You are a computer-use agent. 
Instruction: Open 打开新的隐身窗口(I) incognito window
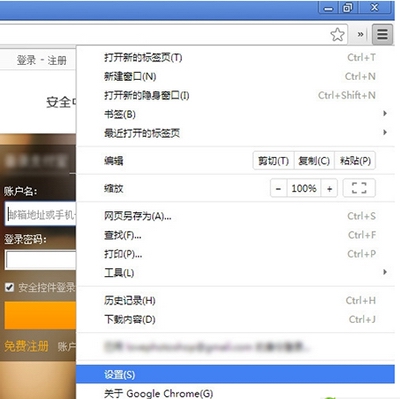point(235,96)
